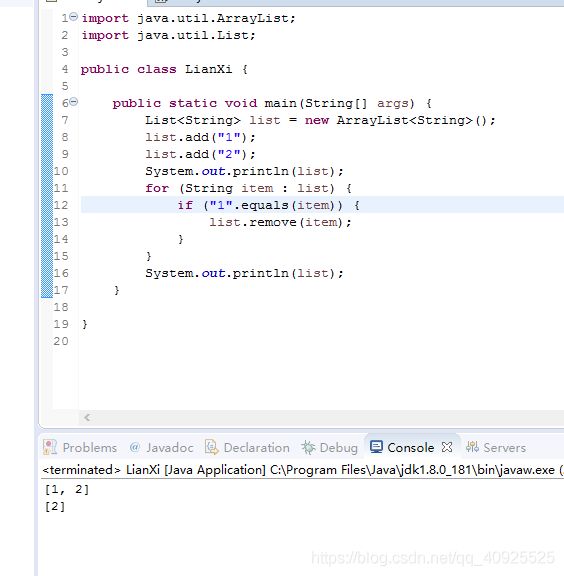
Task: Click the console output '[2]'
Action: [55, 507]
